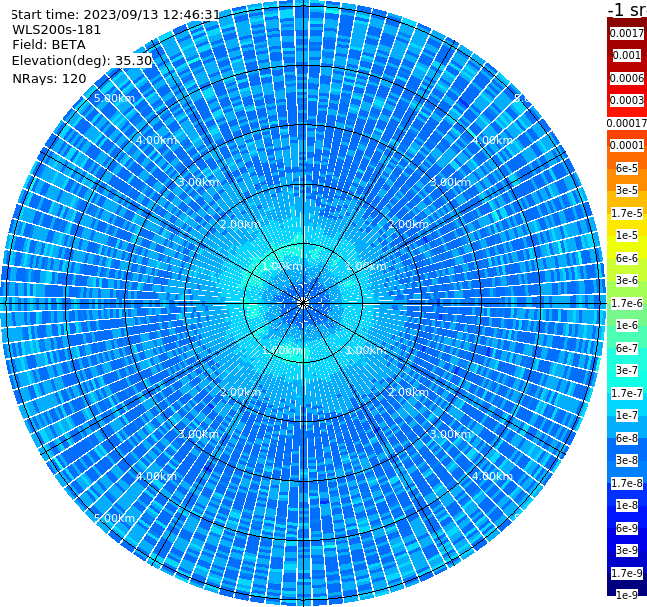
Task: Select the WLS200s-181 instrument label
Action: (57, 30)
